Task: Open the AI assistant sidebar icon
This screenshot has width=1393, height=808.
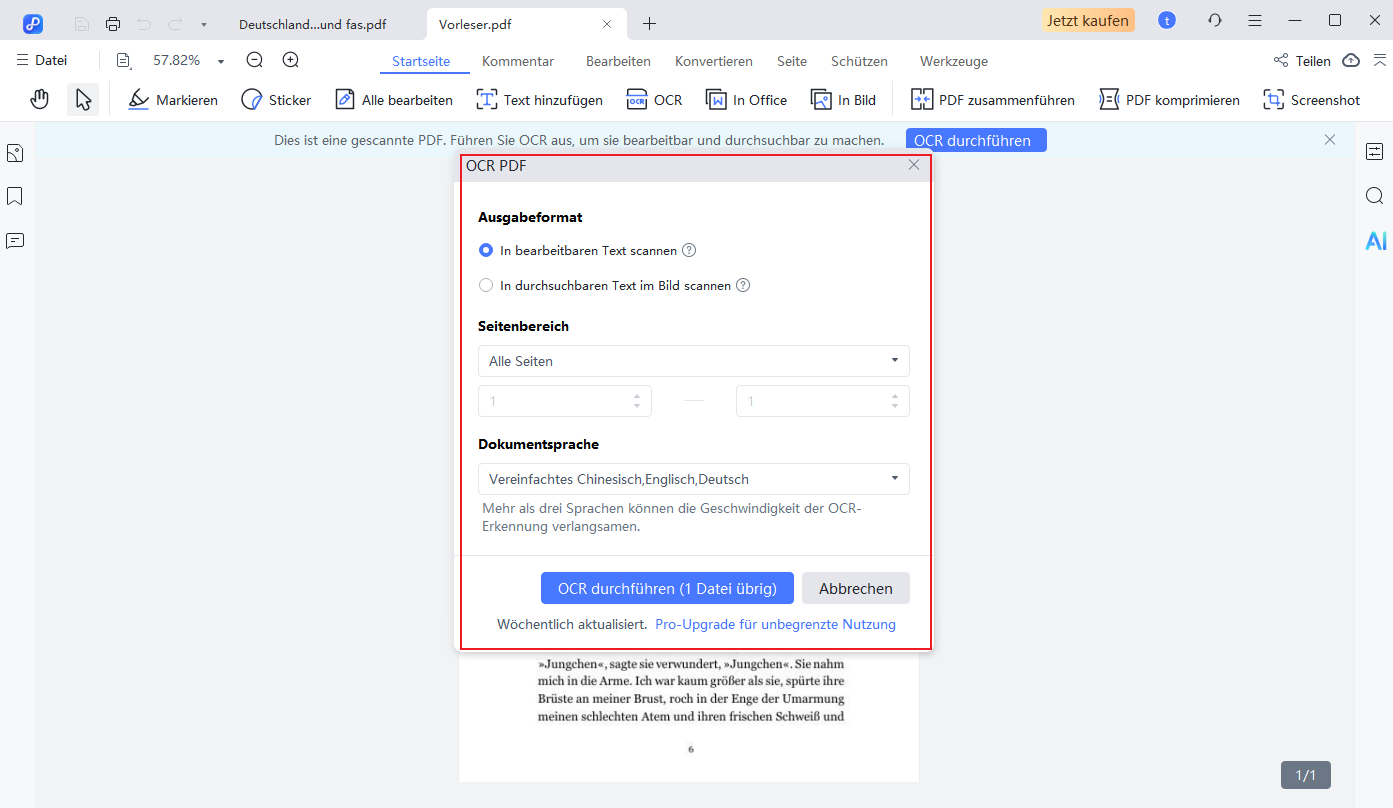Action: click(x=1376, y=241)
